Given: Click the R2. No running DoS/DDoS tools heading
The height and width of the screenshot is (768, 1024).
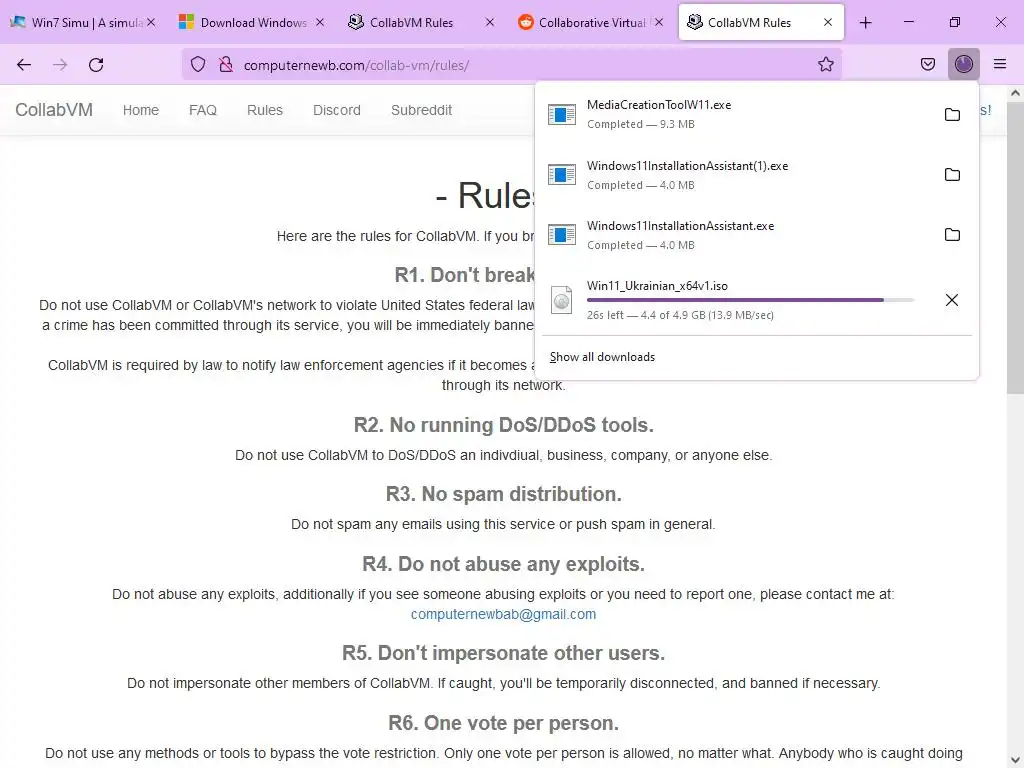Looking at the screenshot, I should [x=503, y=425].
